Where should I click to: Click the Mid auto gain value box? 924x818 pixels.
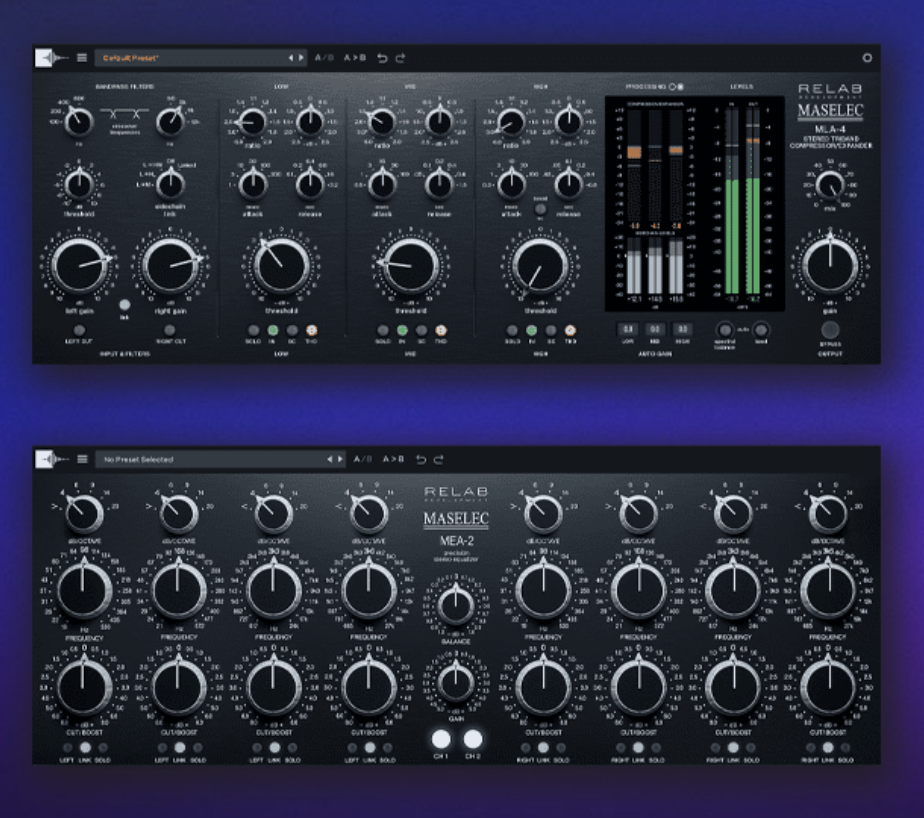point(655,329)
